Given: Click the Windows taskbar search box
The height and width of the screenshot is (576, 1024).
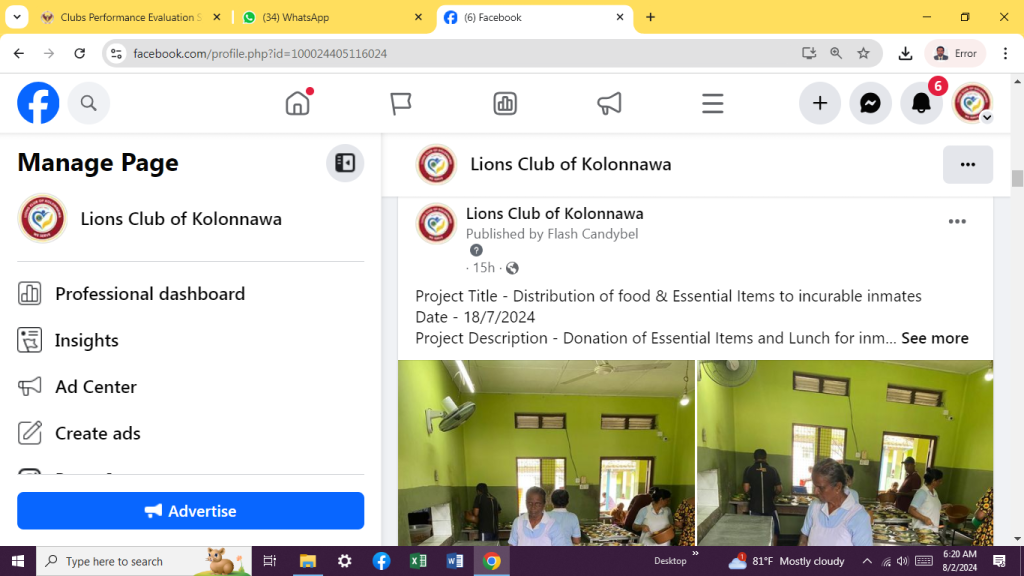Looking at the screenshot, I should (144, 561).
